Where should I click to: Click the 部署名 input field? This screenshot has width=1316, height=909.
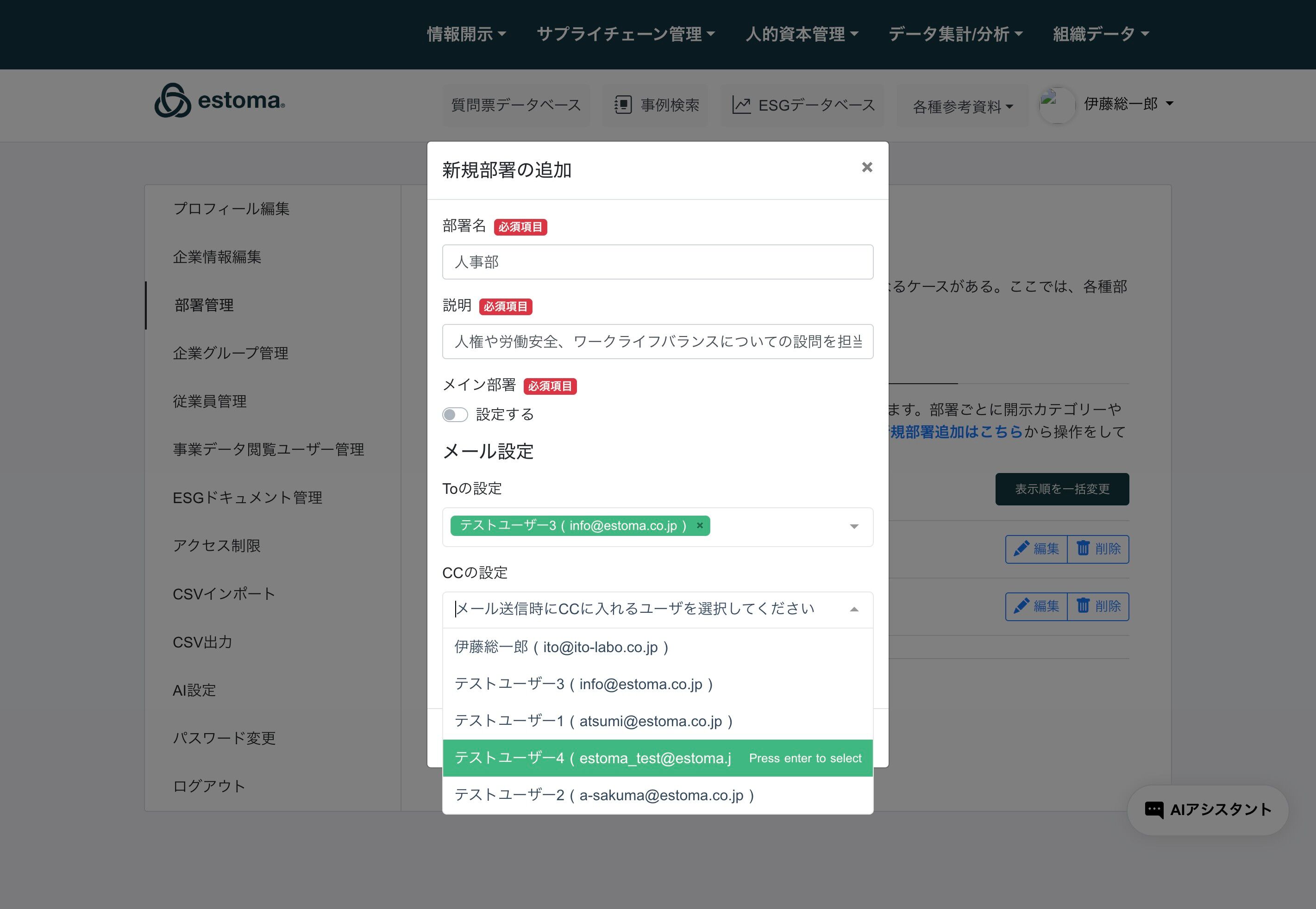[x=657, y=262]
